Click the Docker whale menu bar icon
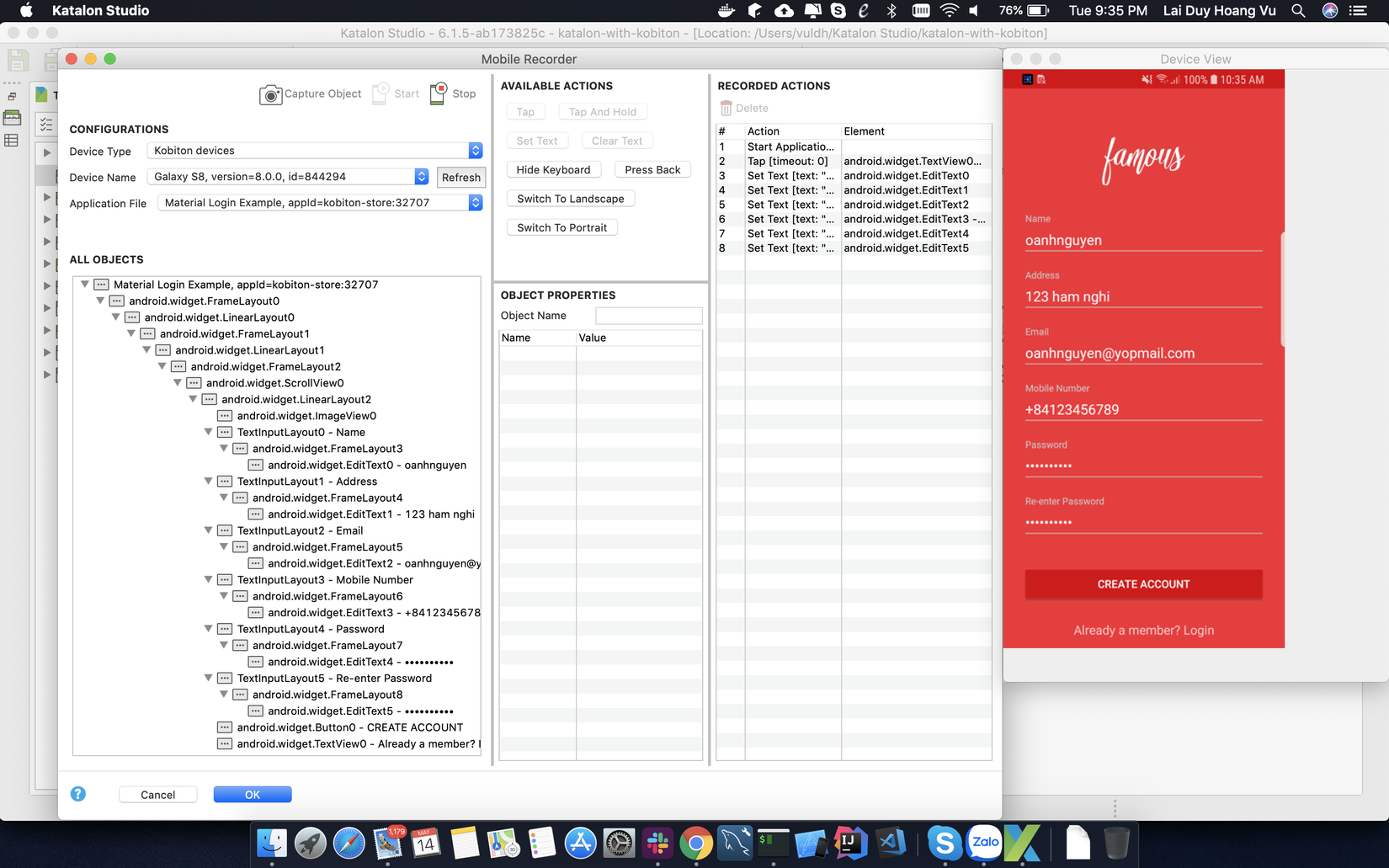The width and height of the screenshot is (1389, 868). click(726, 11)
